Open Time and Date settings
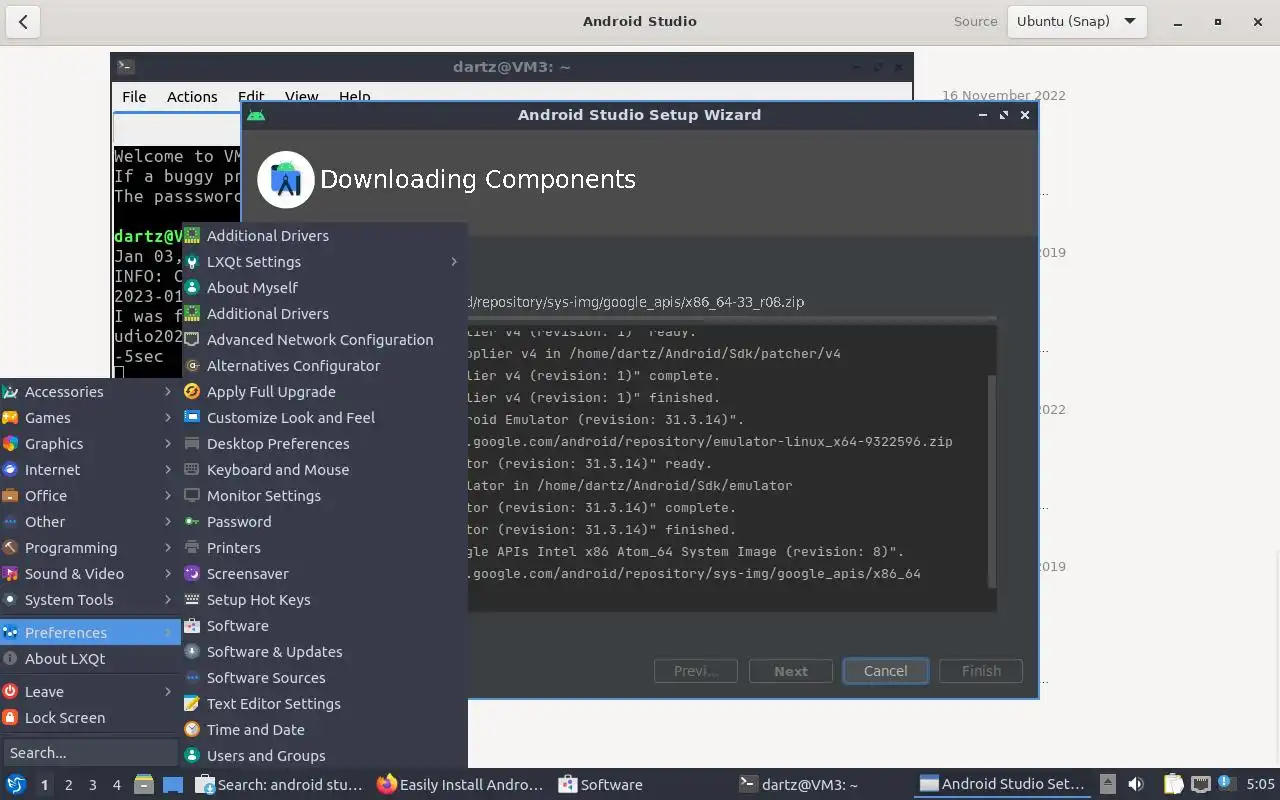Image resolution: width=1280 pixels, height=800 pixels. point(324,729)
